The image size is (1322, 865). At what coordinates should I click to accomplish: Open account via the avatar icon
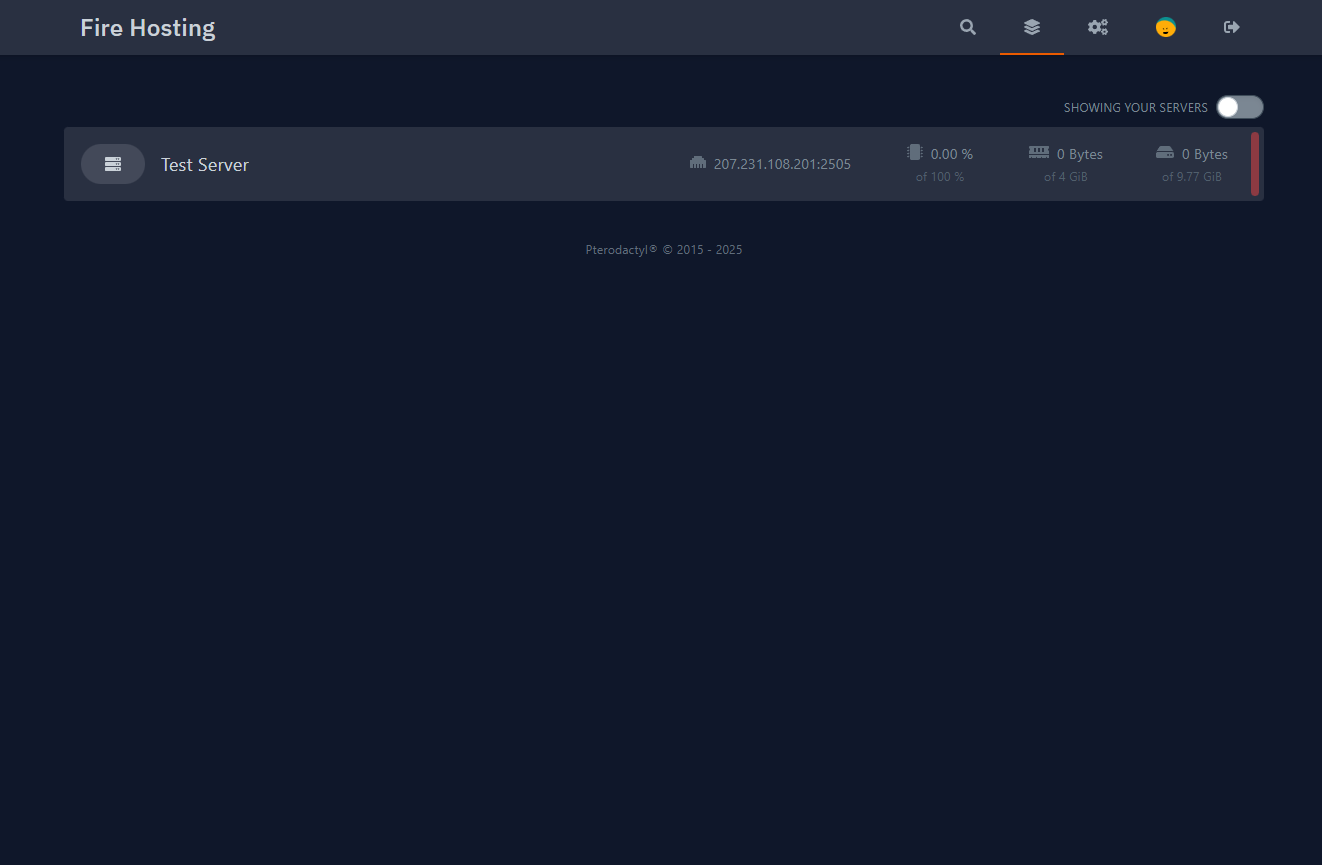(1165, 27)
